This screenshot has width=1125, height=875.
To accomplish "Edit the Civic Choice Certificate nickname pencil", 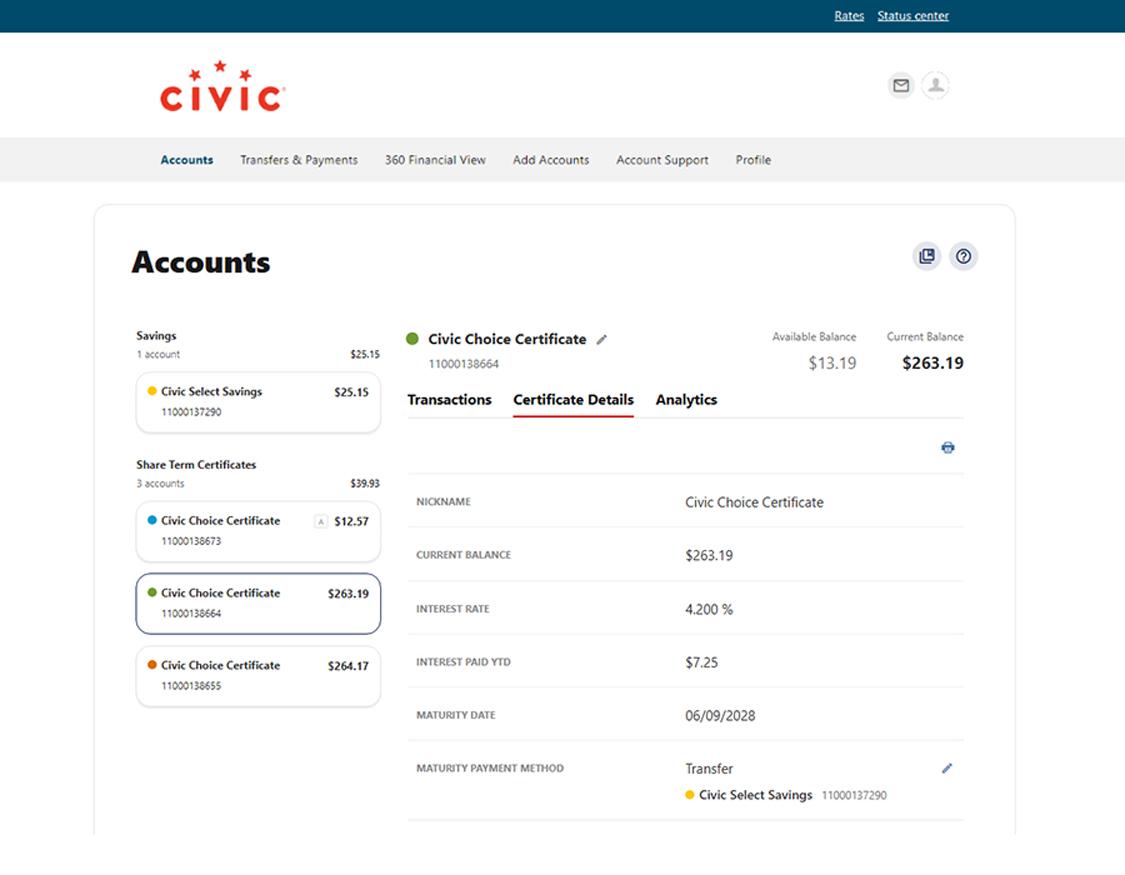I will pos(602,340).
